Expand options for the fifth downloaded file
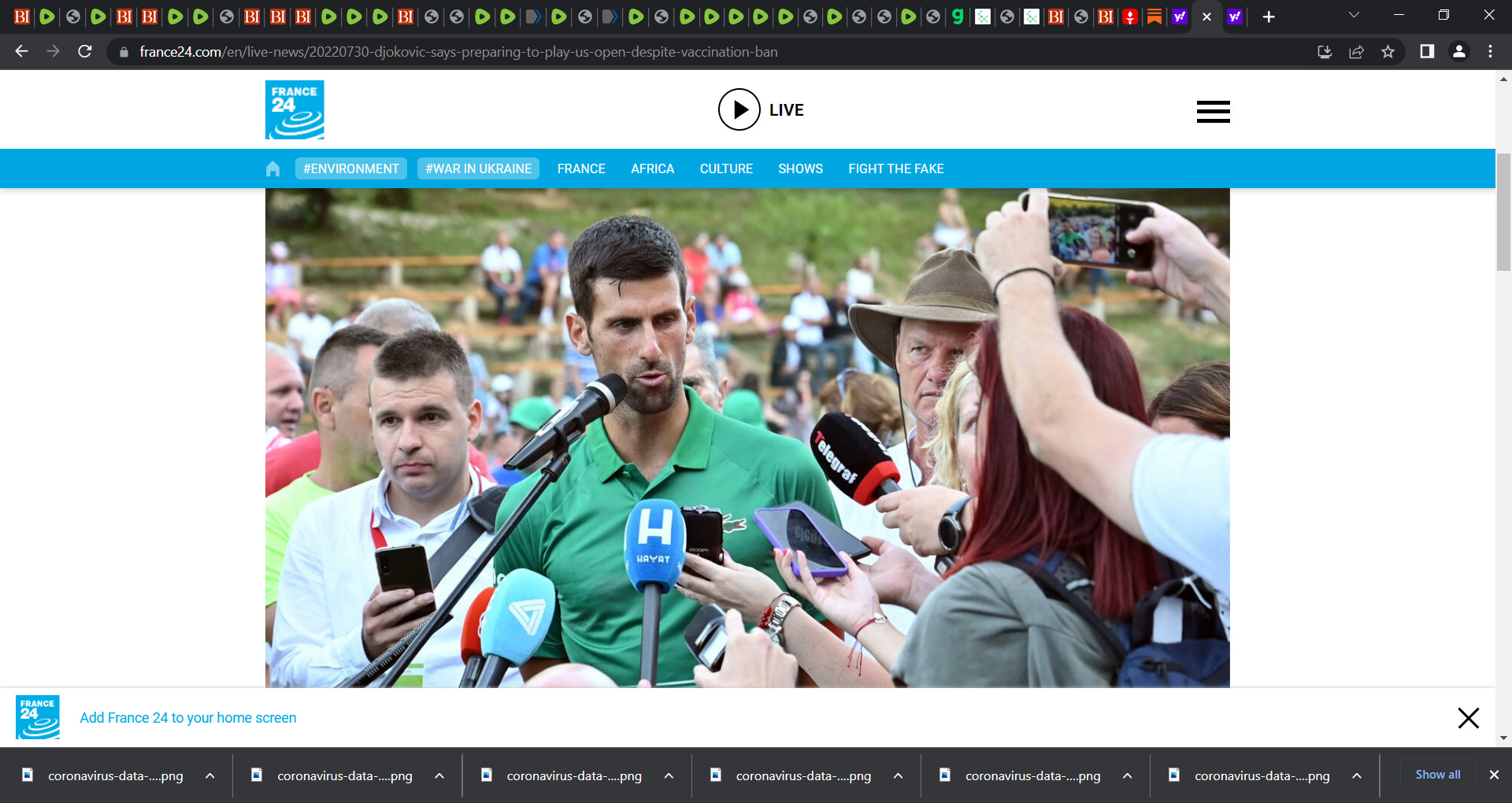 click(1127, 775)
